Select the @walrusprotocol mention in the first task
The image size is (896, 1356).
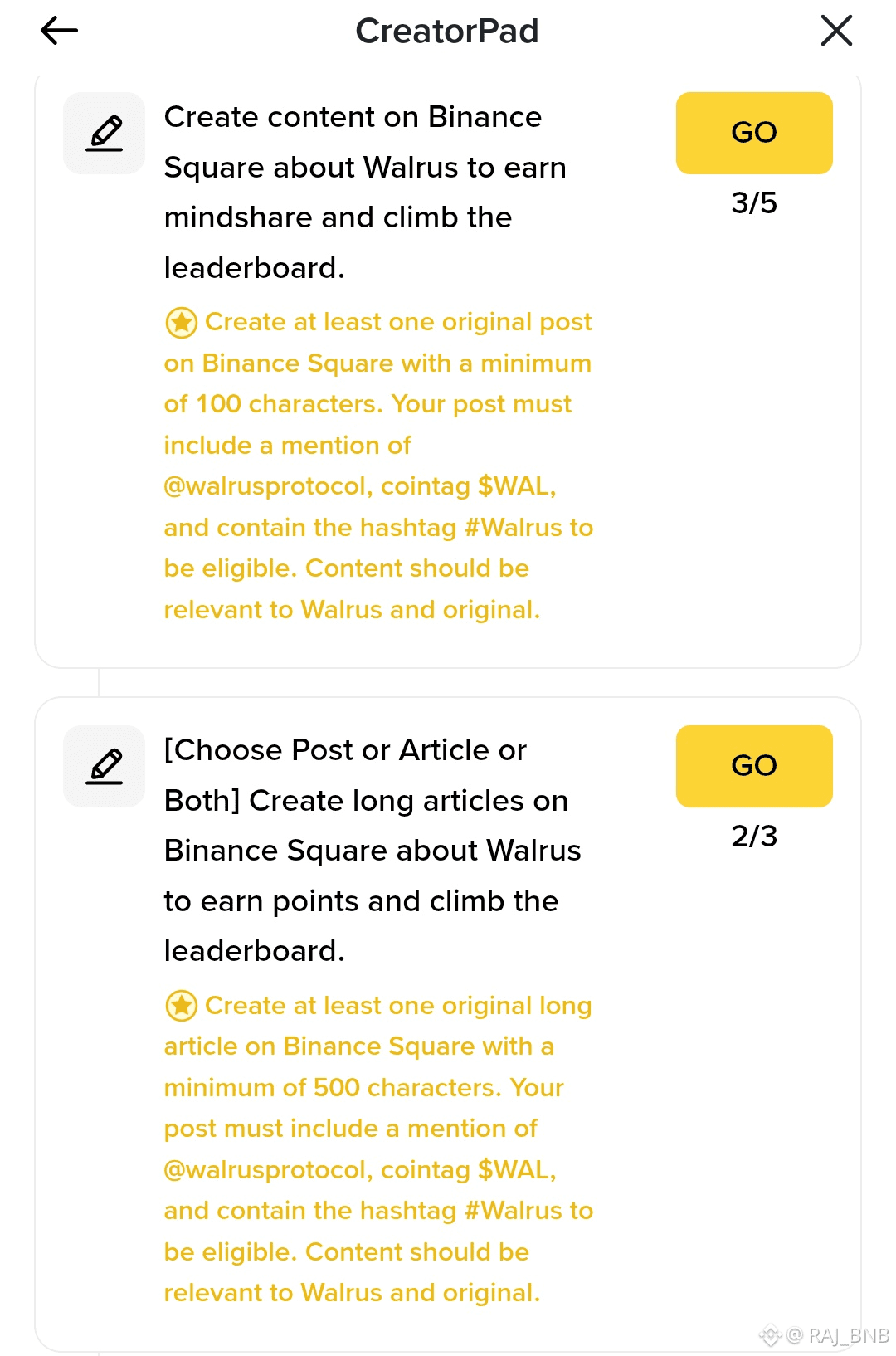[x=265, y=486]
